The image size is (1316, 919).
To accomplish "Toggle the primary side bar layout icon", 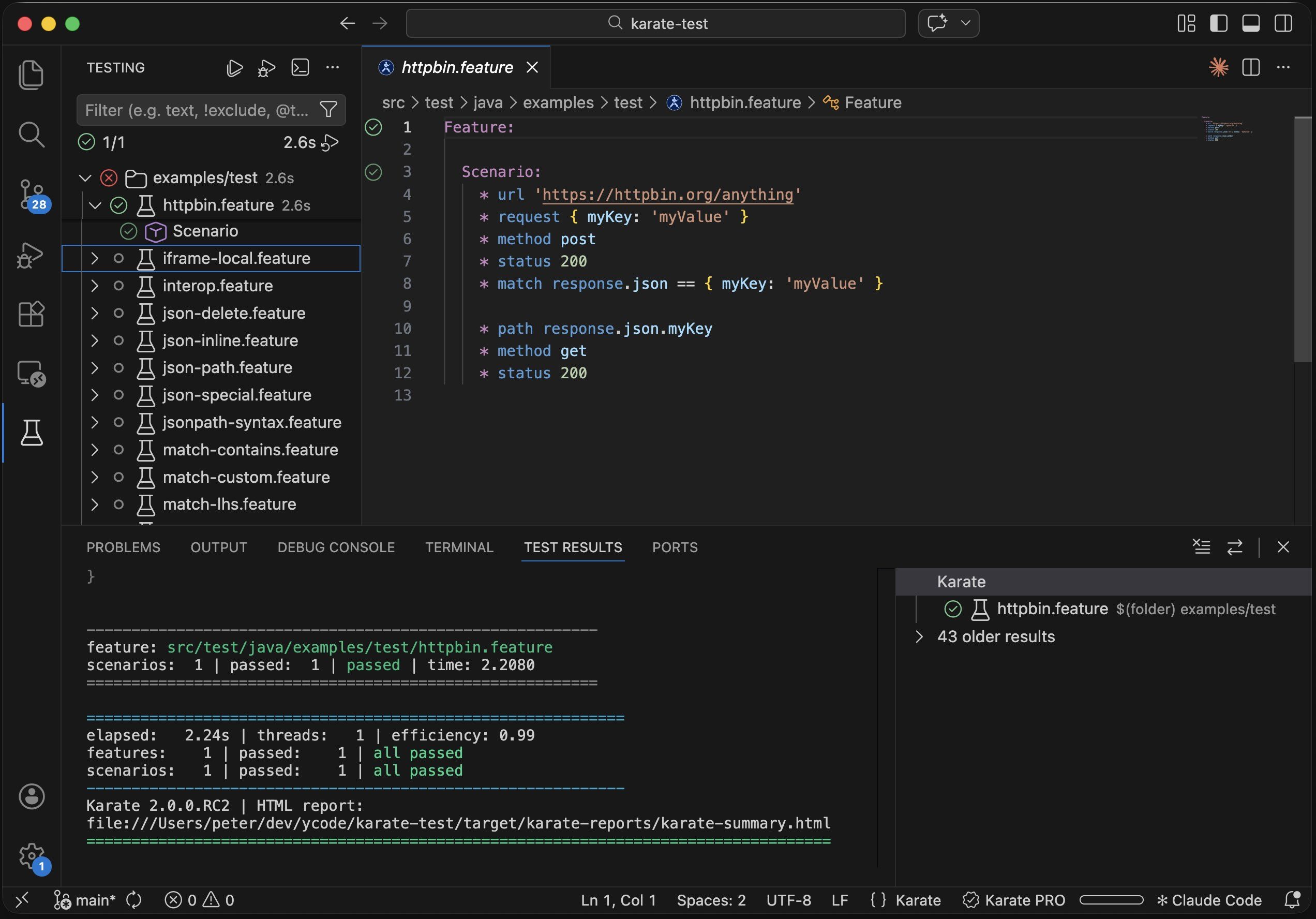I will [x=1218, y=23].
